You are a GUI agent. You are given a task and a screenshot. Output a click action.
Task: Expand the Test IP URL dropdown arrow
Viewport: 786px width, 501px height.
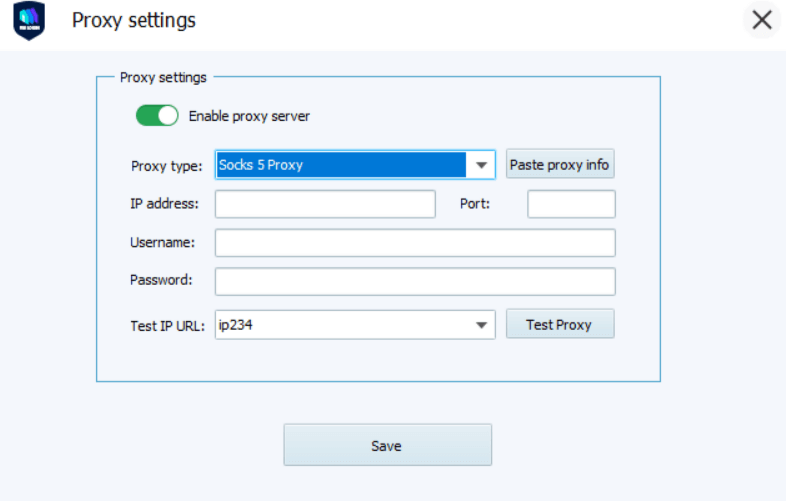483,325
